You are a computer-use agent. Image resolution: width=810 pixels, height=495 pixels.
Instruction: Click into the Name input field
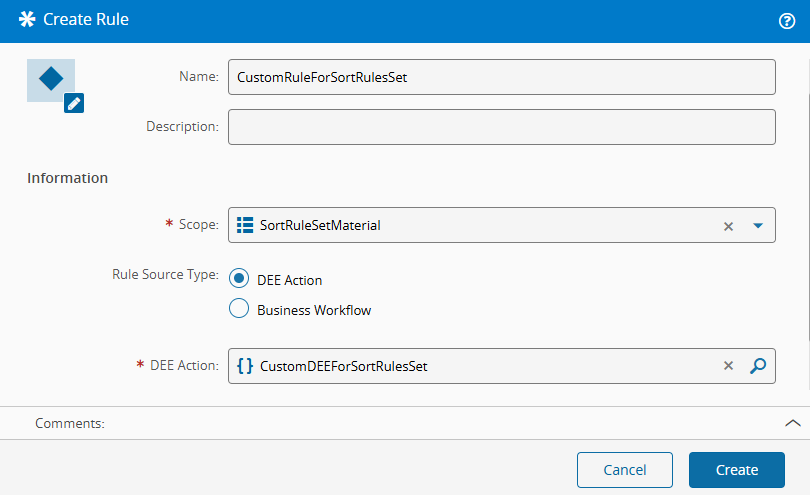[500, 77]
